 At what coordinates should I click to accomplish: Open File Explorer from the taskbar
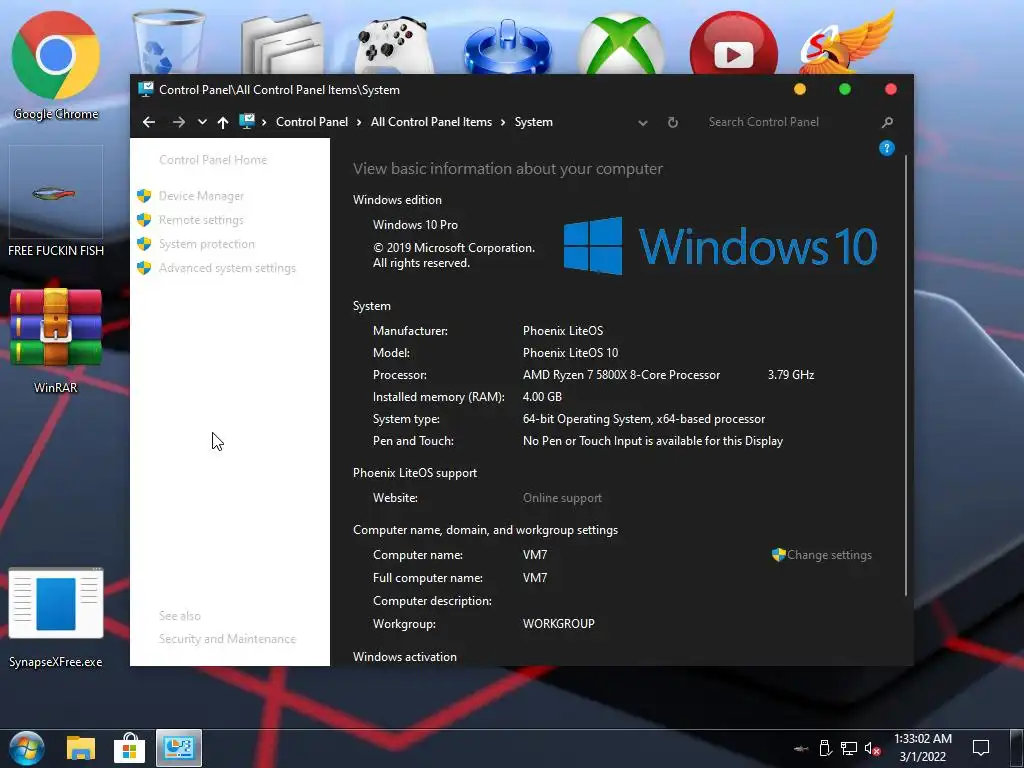(81, 748)
